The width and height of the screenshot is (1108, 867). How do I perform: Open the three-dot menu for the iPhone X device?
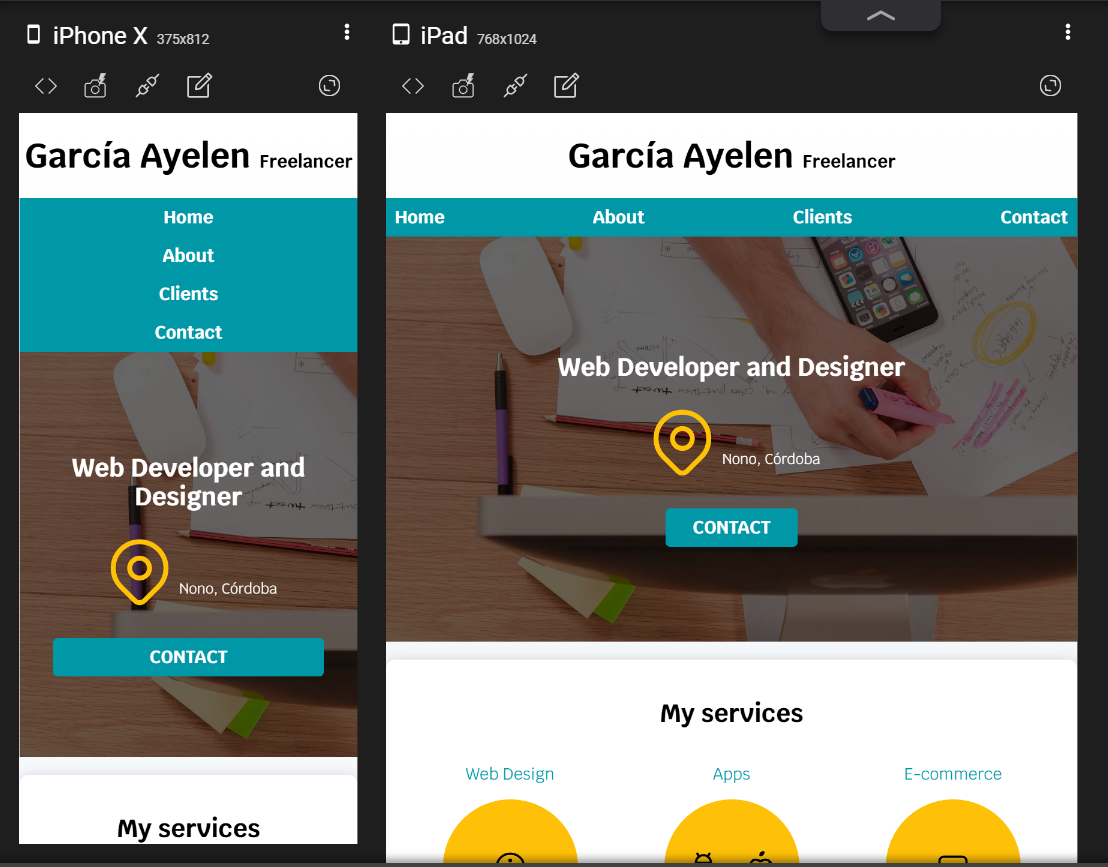coord(347,32)
